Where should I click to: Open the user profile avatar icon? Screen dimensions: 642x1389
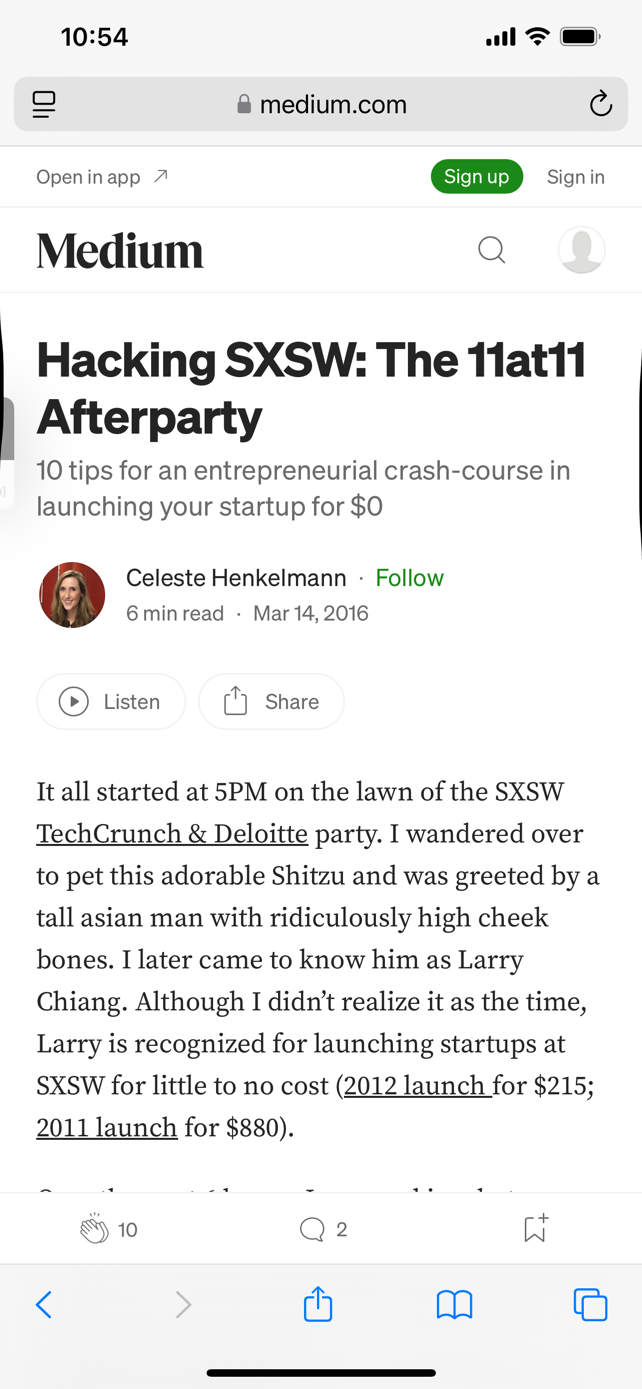coord(581,249)
